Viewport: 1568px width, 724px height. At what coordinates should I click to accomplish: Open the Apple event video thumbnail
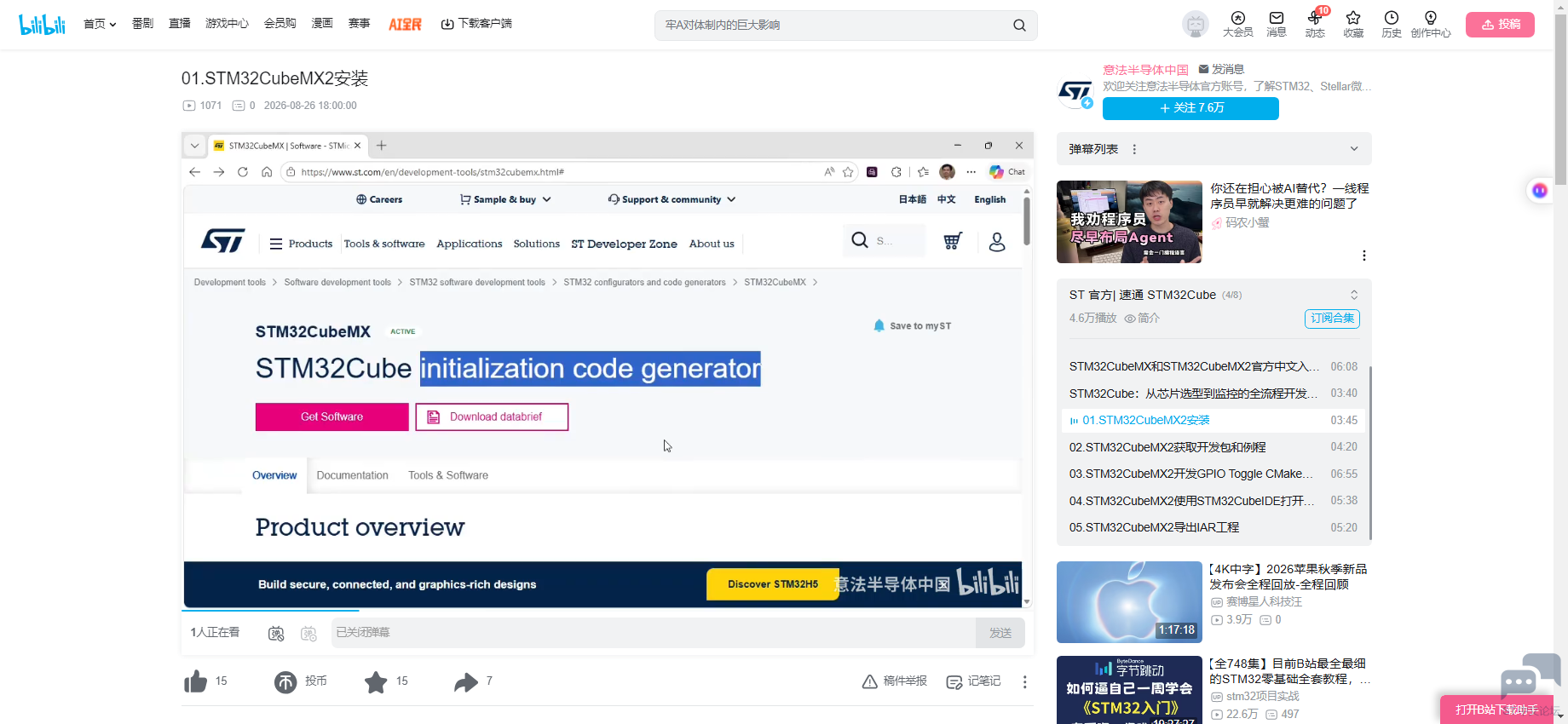1129,602
